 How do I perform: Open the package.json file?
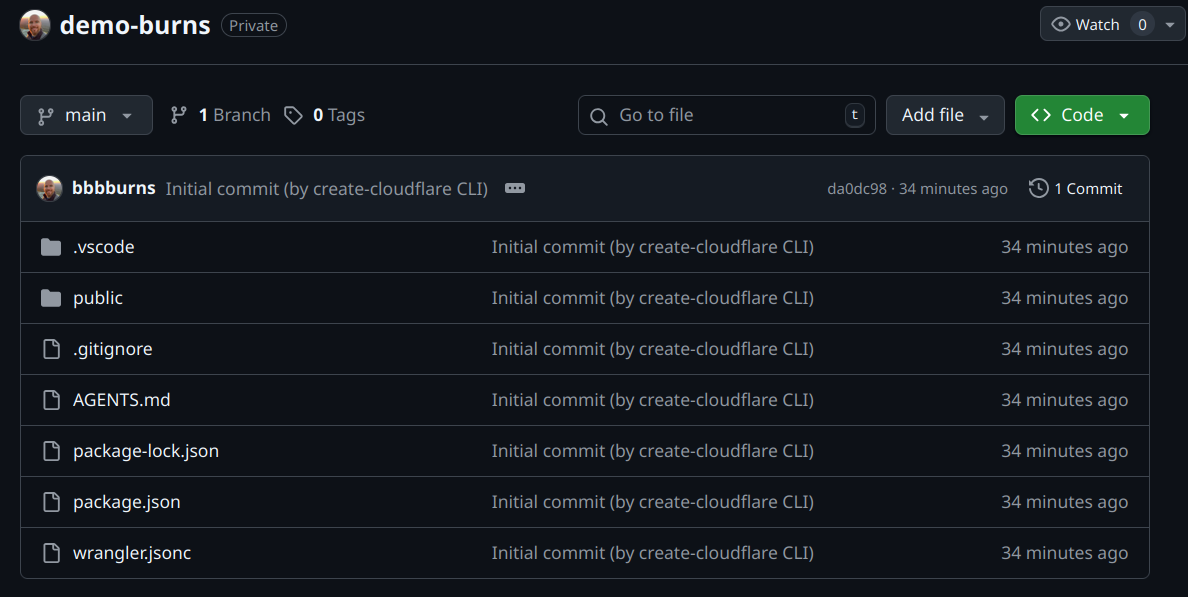[x=127, y=502]
